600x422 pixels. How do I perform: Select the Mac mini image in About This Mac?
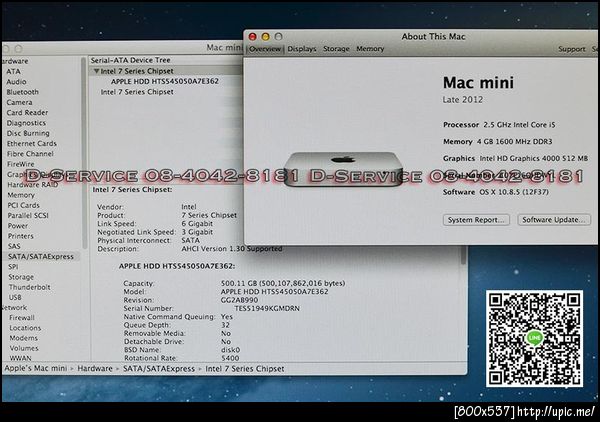343,169
